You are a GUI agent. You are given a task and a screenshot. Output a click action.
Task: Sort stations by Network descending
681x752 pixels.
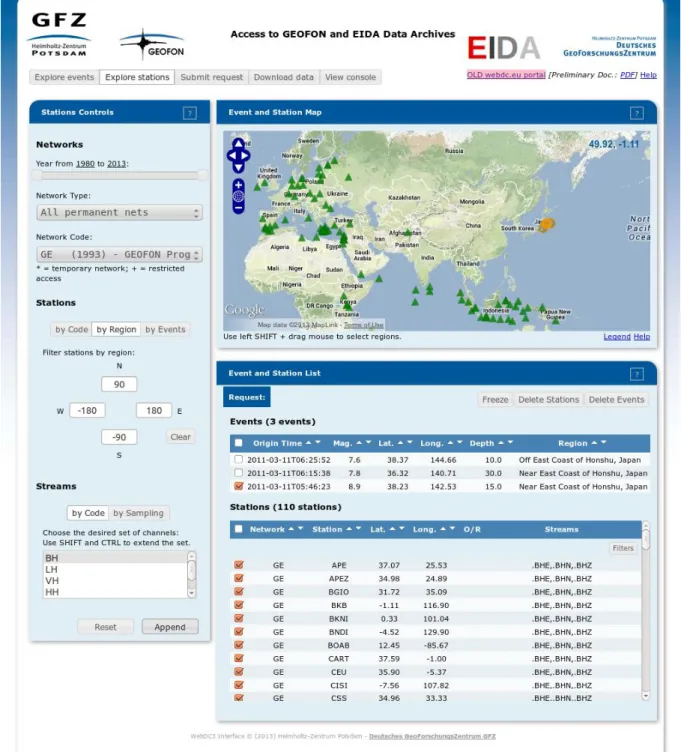click(301, 529)
